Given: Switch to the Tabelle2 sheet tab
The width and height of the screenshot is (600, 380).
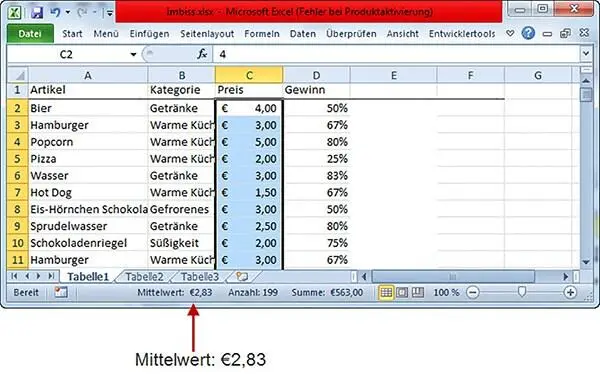Looking at the screenshot, I should tap(144, 276).
